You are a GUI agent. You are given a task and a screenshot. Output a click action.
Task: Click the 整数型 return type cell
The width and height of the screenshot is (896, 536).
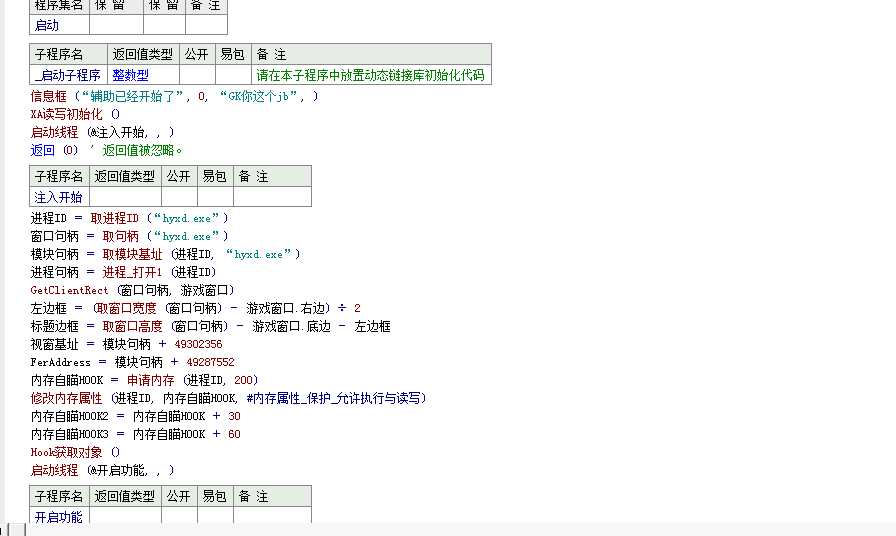pos(143,75)
